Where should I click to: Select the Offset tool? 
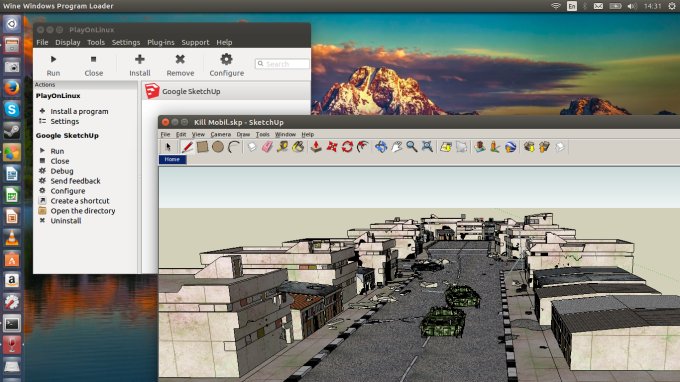point(363,147)
